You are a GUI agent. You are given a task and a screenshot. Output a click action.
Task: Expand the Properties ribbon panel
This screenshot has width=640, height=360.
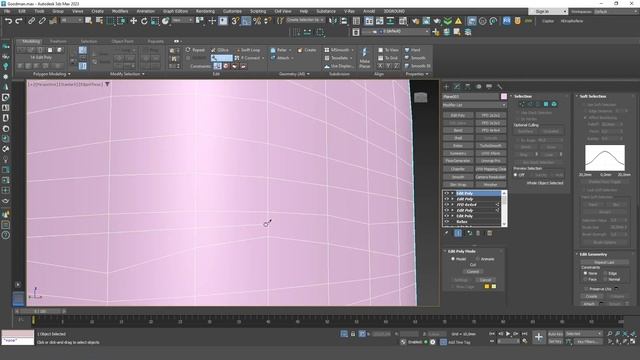coord(417,74)
